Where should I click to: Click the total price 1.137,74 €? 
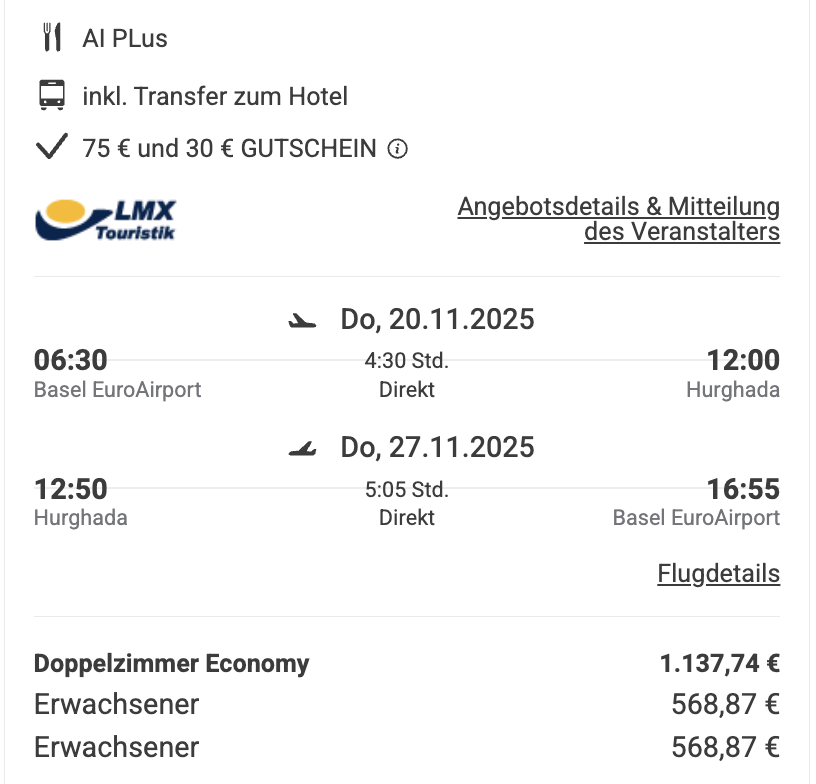click(x=720, y=664)
